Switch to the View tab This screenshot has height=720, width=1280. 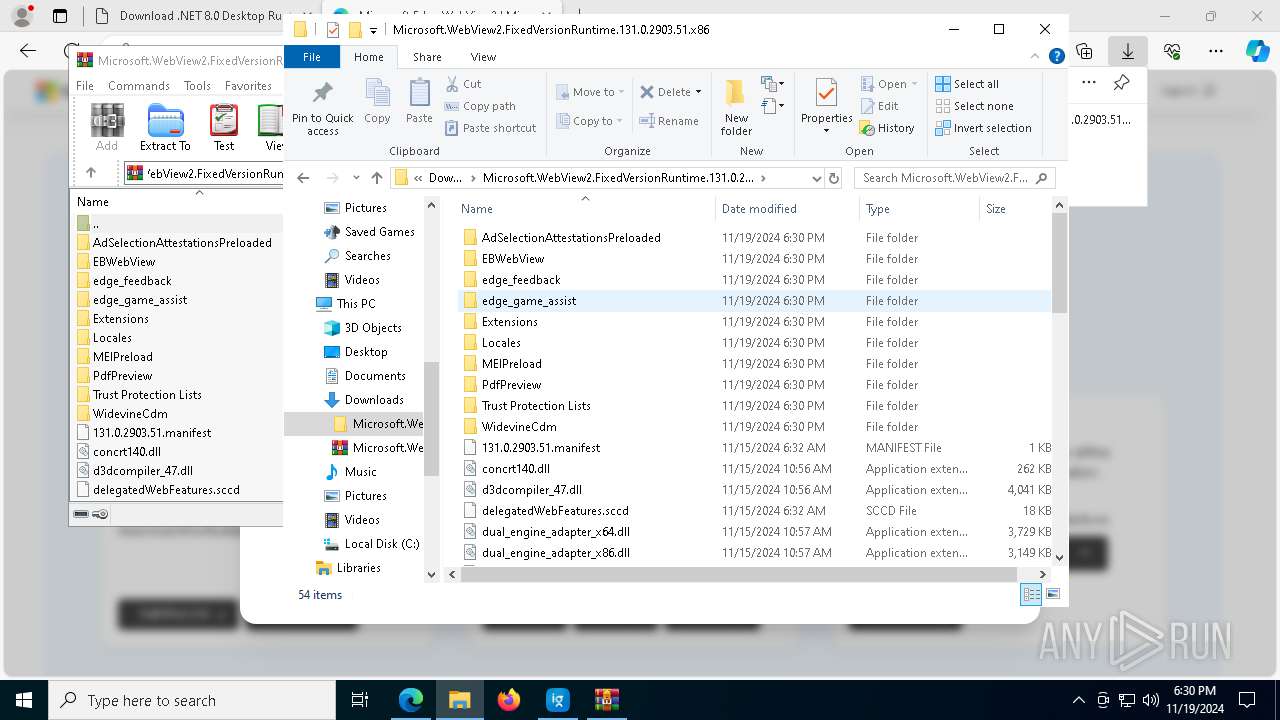pos(483,57)
